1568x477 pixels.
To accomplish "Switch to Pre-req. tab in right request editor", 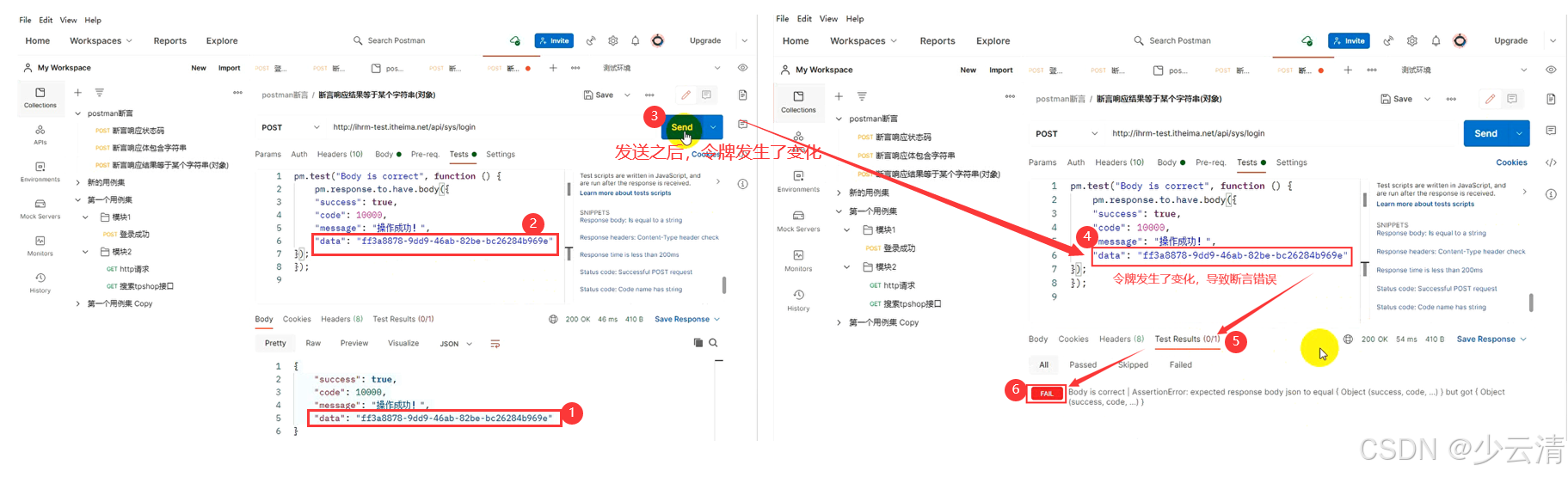I will (x=1210, y=162).
